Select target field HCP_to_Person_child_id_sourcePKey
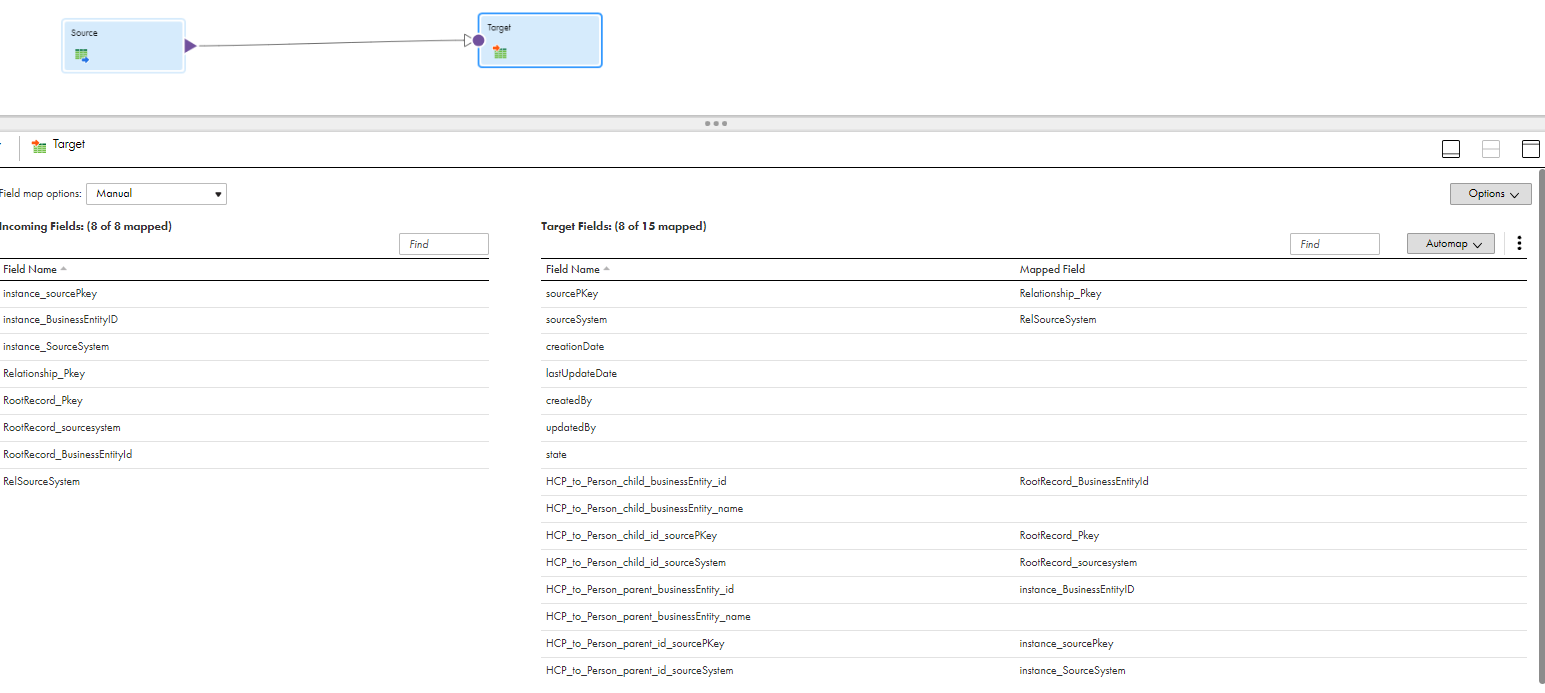The image size is (1545, 693). click(x=631, y=536)
